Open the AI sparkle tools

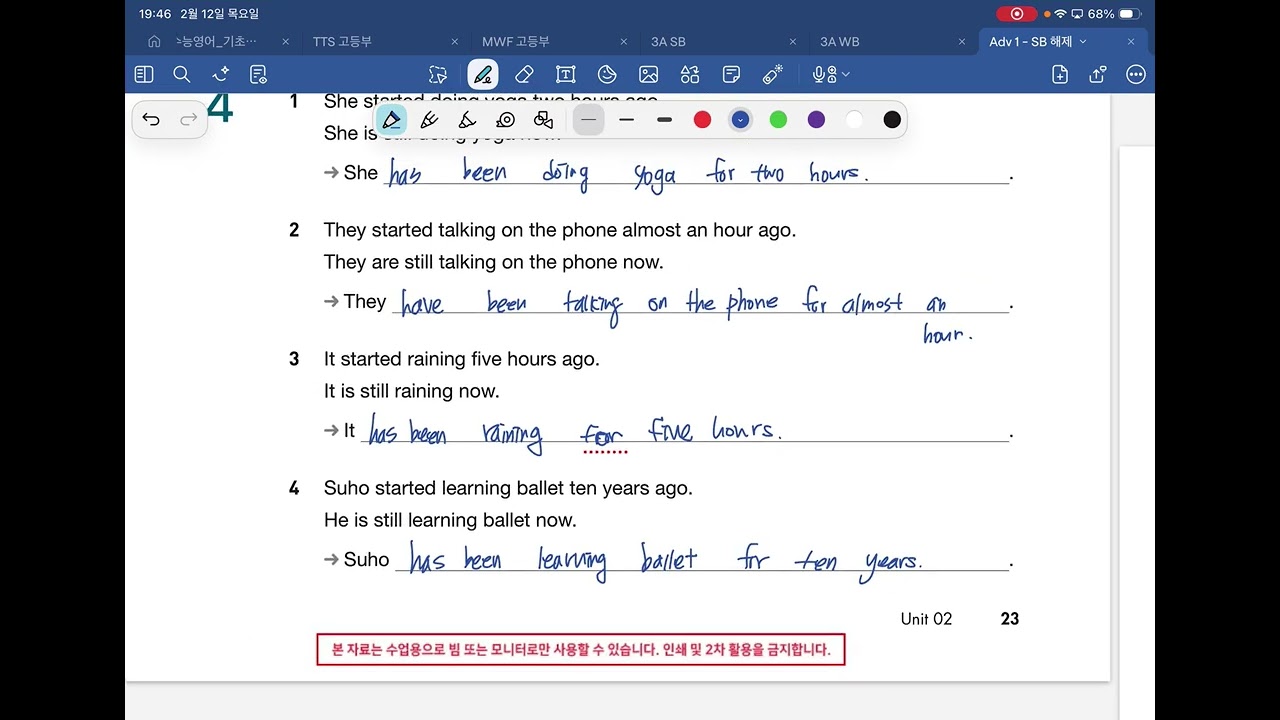click(221, 74)
